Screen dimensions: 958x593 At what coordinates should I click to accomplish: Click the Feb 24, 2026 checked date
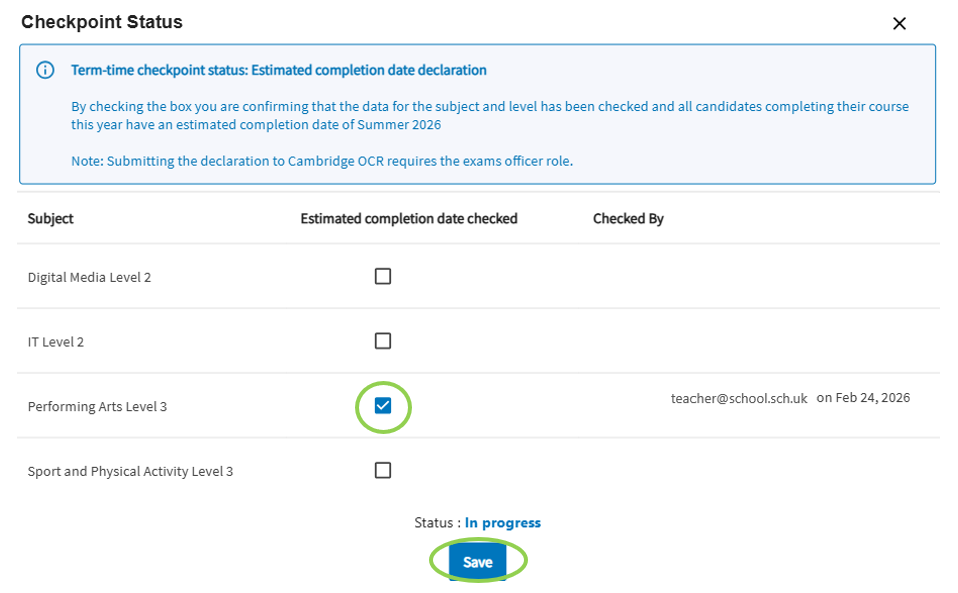(x=863, y=398)
